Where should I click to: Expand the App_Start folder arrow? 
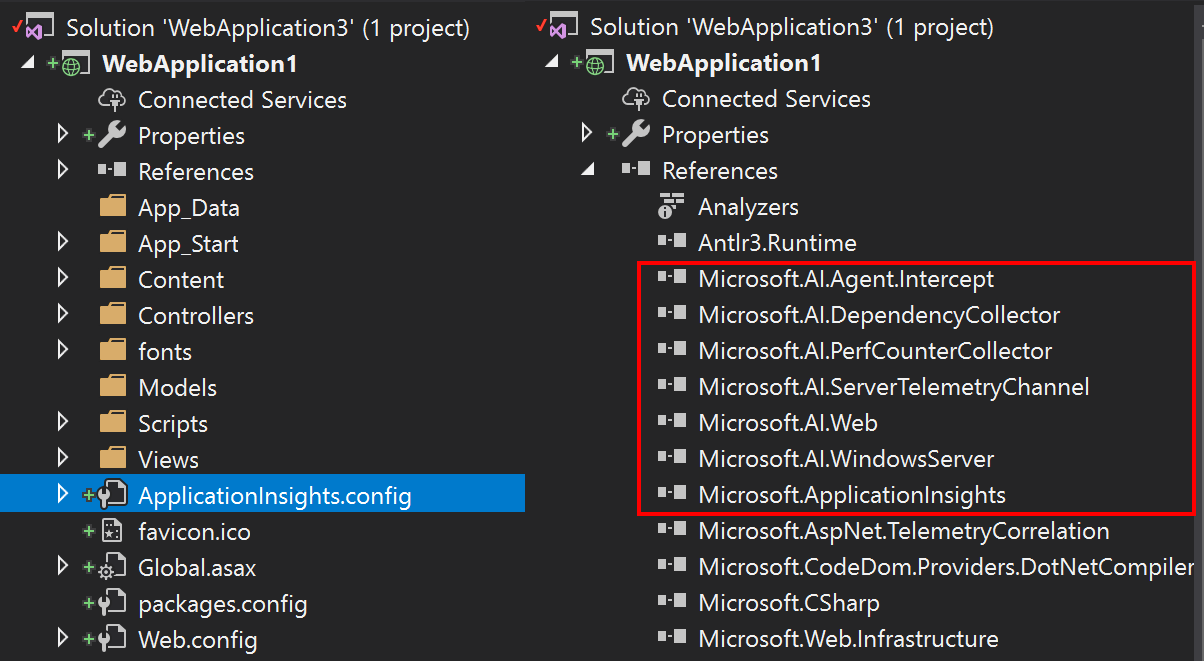pyautogui.click(x=63, y=243)
